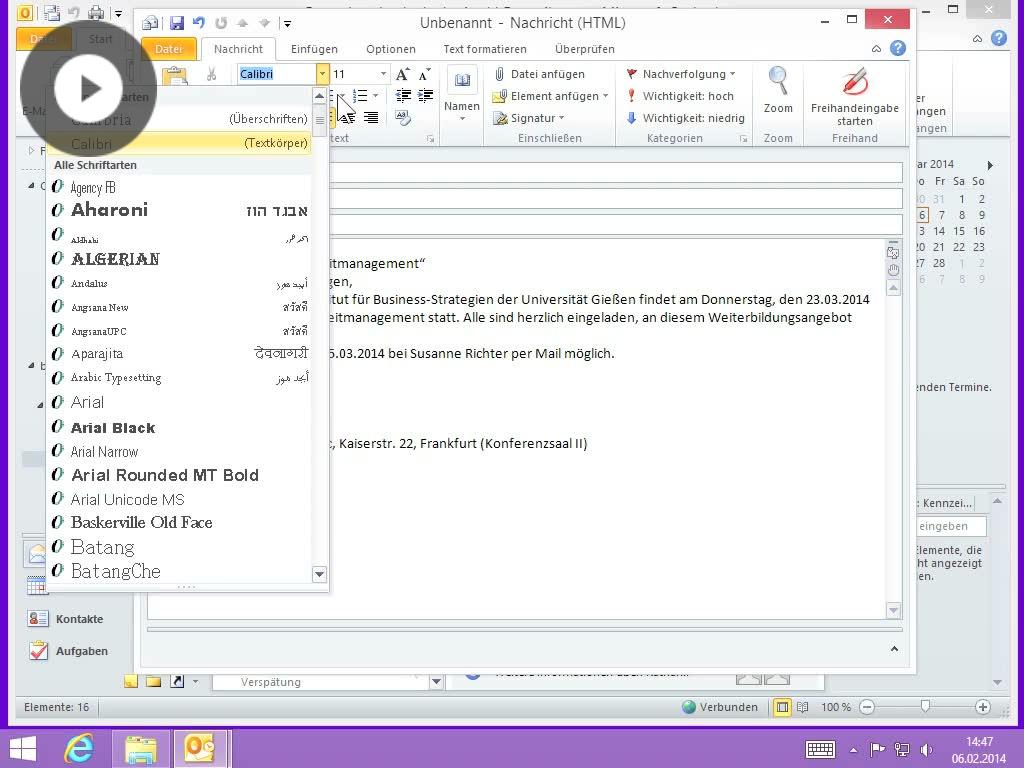Open the Optionen ribbon tab
This screenshot has width=1024, height=768.
coord(391,48)
